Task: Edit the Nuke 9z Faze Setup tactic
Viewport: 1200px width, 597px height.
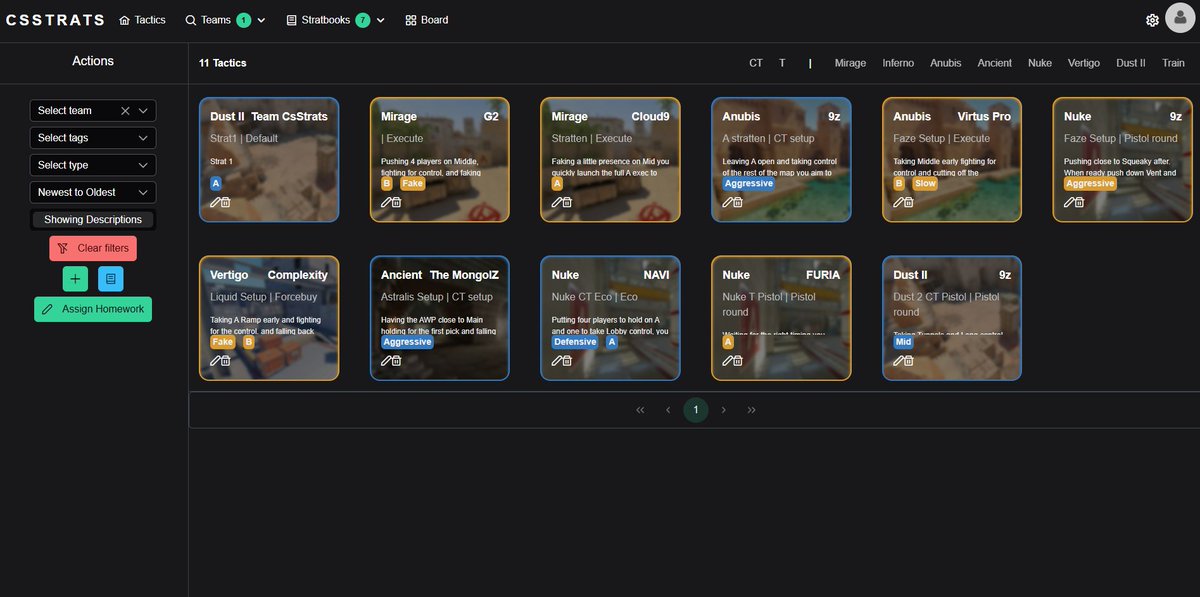Action: 1070,202
